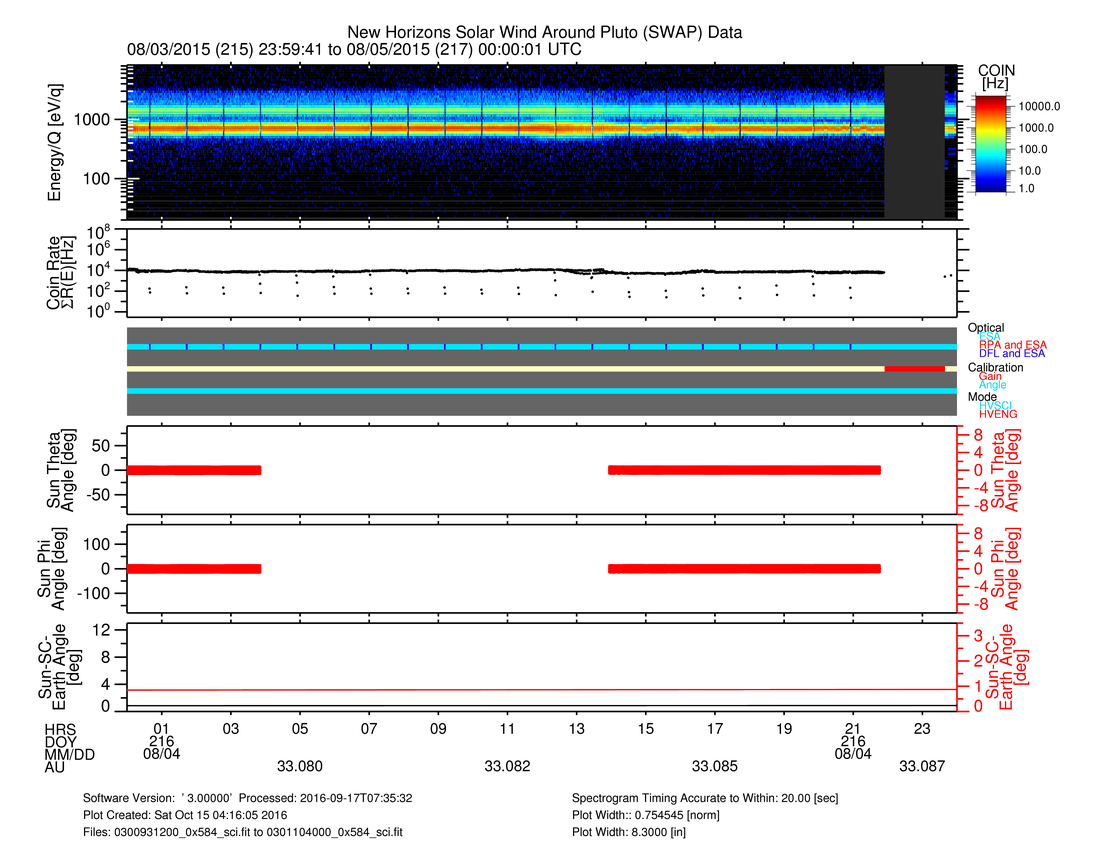This screenshot has height=850, width=1100.
Task: Click the UTC date range subtitle
Action: (x=354, y=49)
